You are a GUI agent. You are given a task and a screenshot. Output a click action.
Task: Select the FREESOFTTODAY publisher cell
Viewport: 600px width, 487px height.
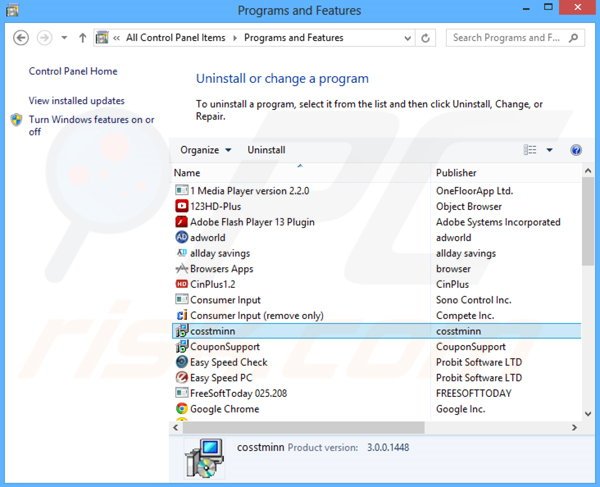click(x=474, y=393)
